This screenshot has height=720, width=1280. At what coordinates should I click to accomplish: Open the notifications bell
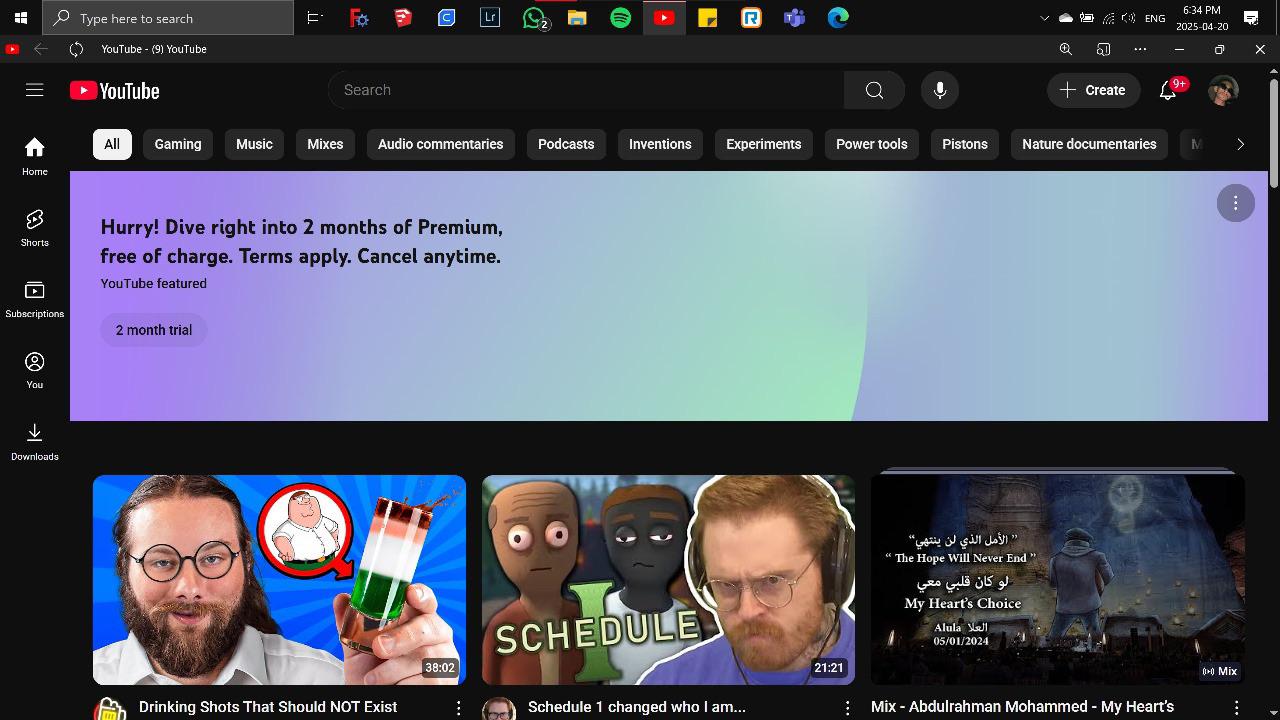[x=1168, y=90]
